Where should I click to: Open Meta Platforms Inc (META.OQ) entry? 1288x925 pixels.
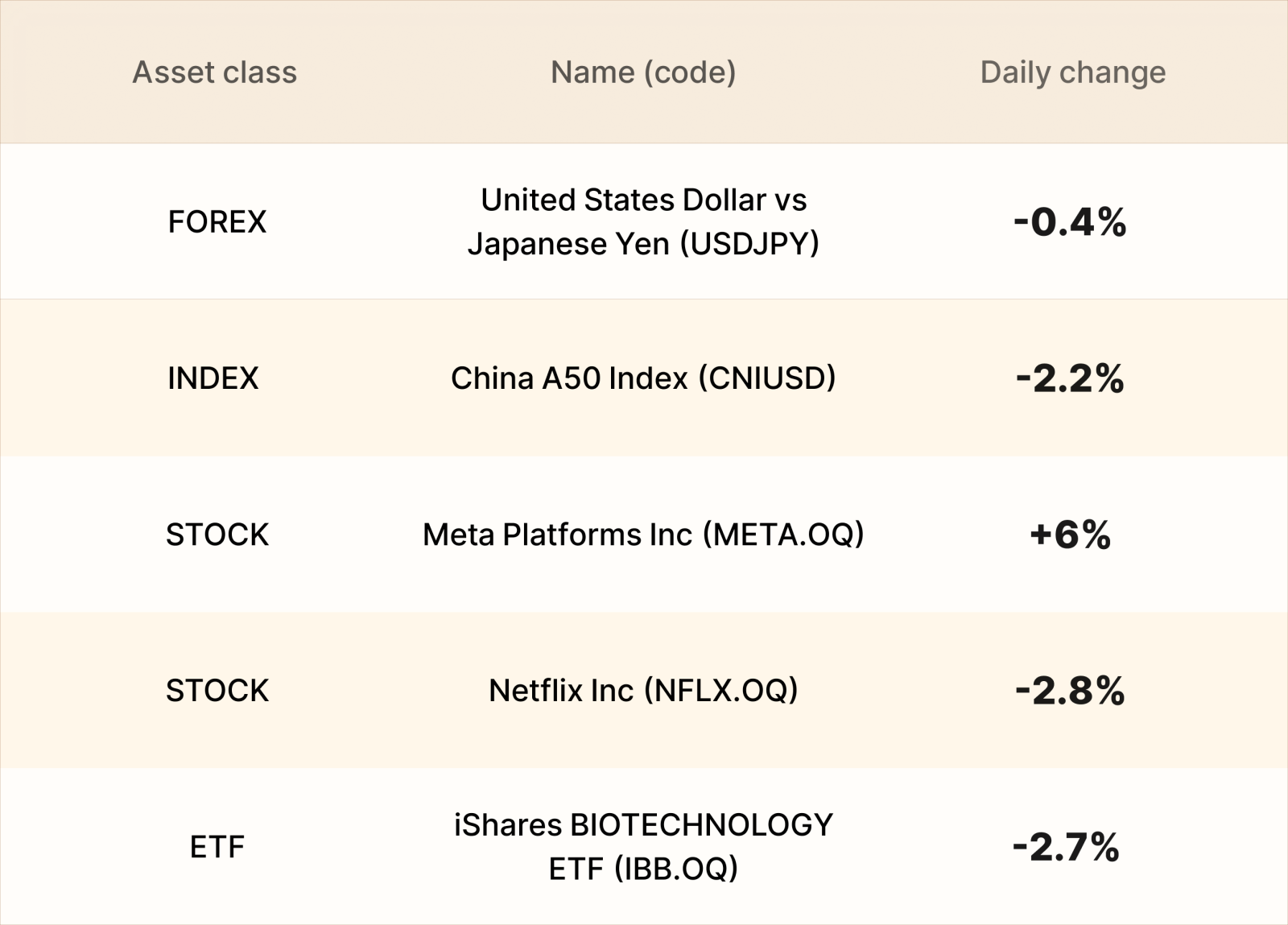[643, 535]
